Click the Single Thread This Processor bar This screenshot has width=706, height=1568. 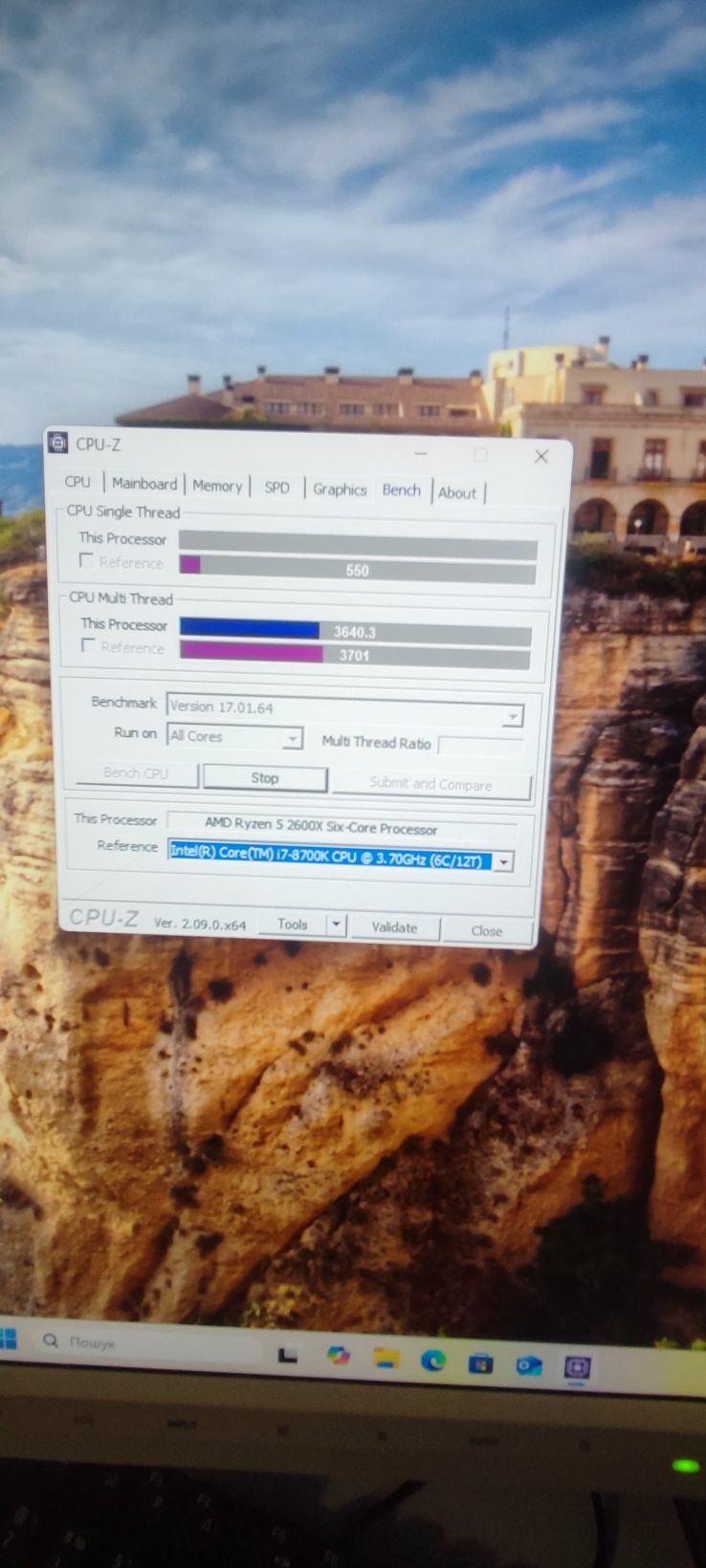(x=358, y=547)
